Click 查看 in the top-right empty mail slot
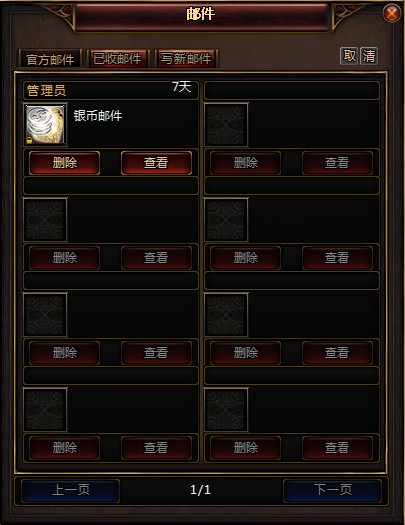Viewport: 405px width, 525px height. (x=337, y=163)
